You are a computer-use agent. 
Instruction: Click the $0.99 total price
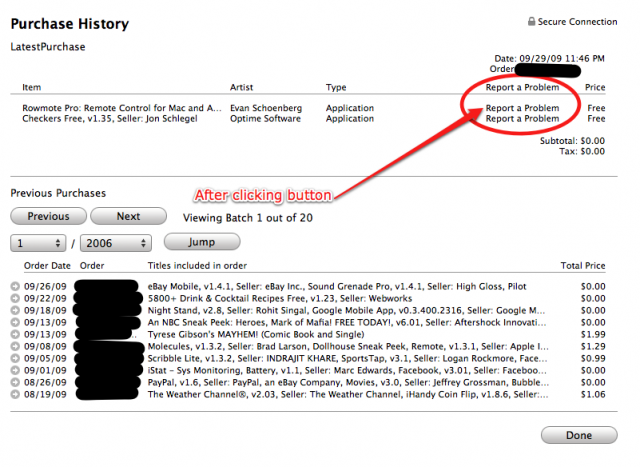click(593, 358)
